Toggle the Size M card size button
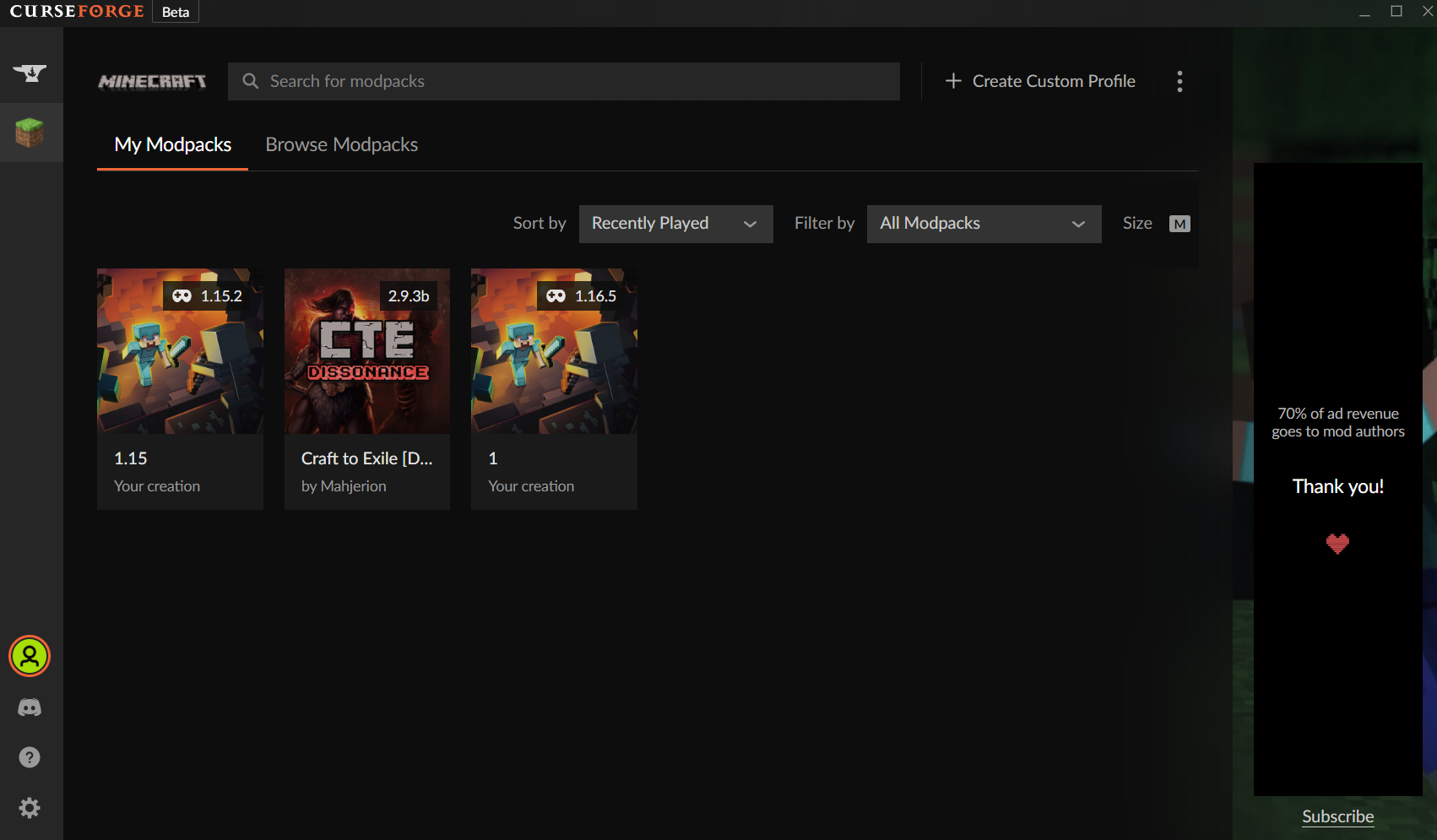The height and width of the screenshot is (840, 1437). (x=1179, y=224)
